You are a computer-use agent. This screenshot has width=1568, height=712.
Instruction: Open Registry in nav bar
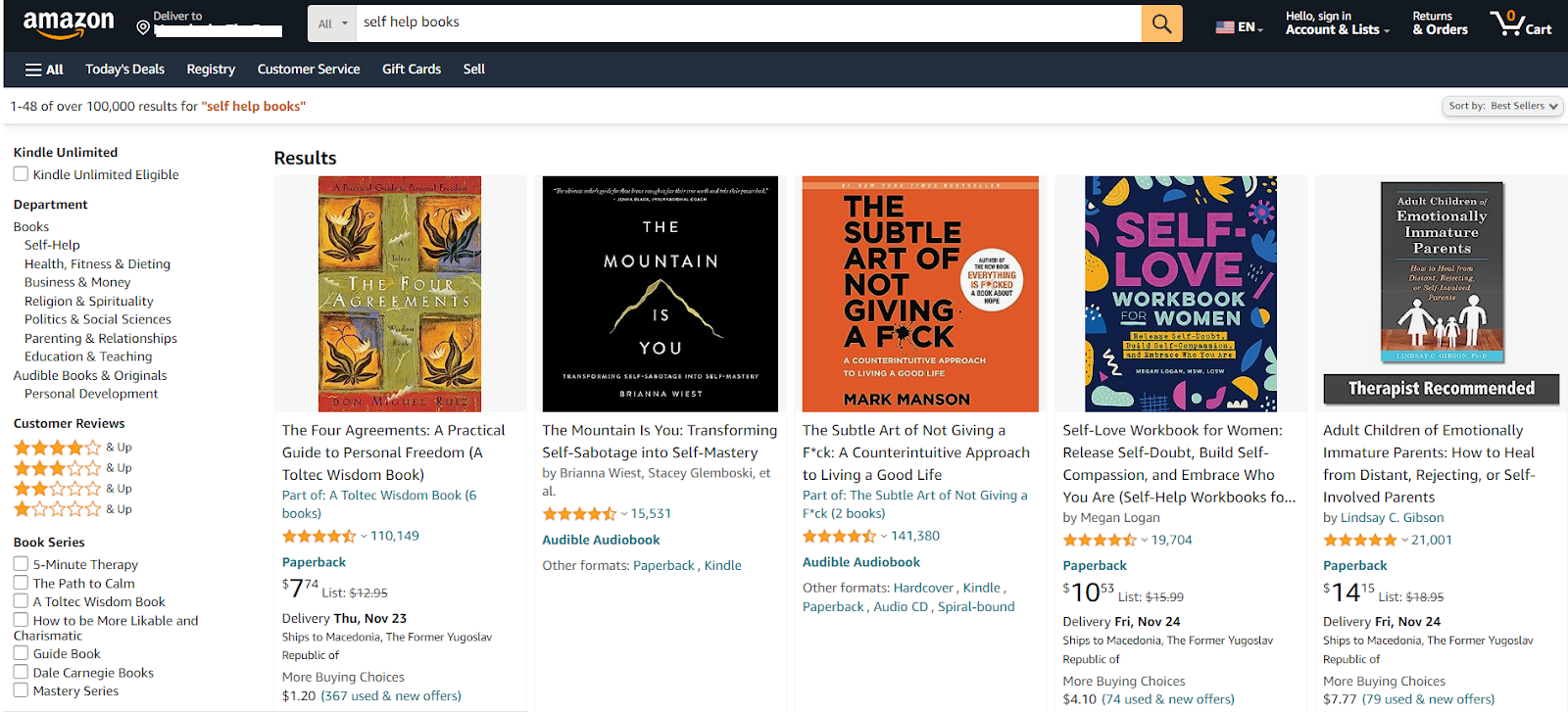[211, 70]
